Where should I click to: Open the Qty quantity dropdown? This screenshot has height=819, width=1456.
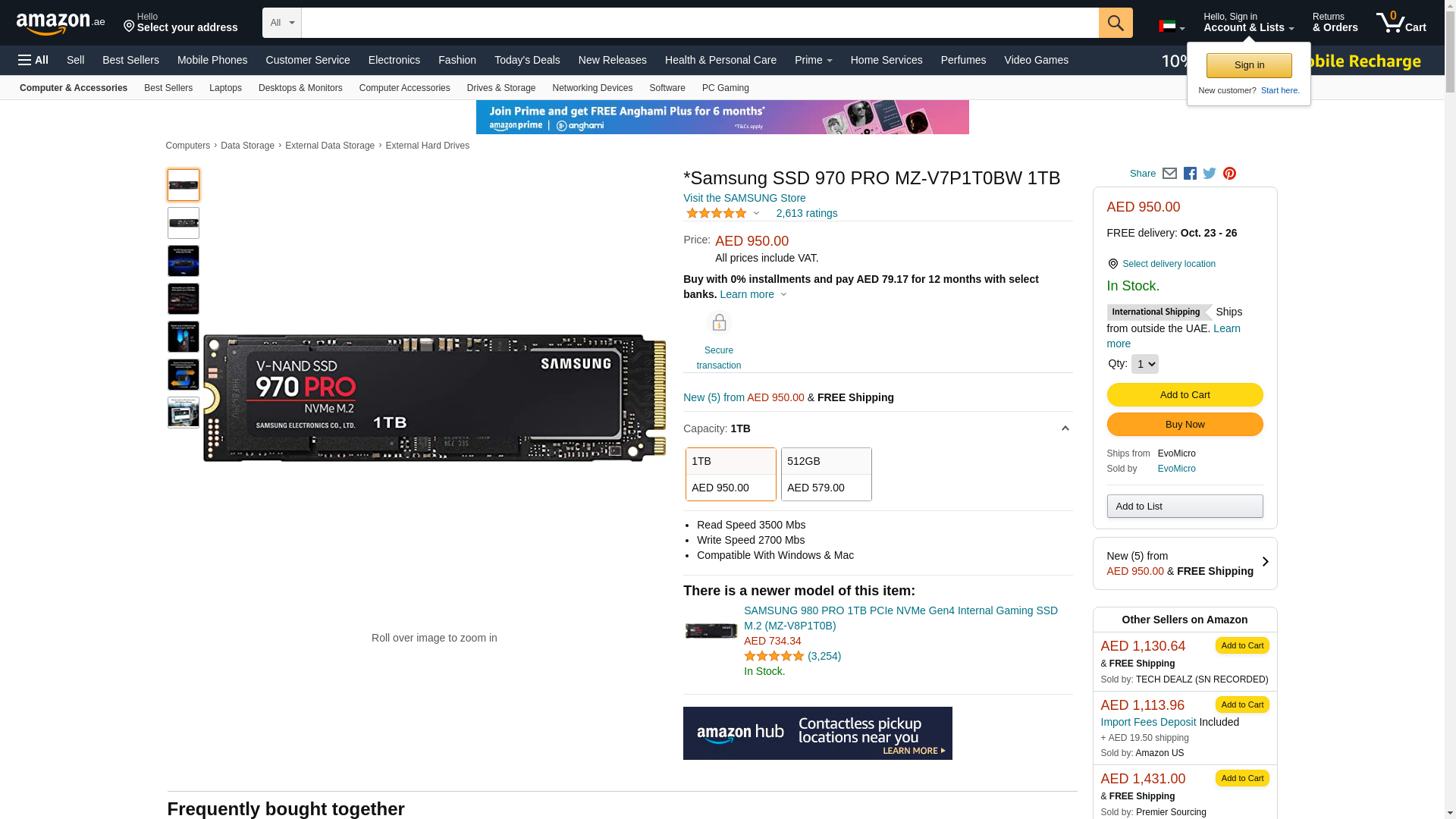coord(1144,364)
